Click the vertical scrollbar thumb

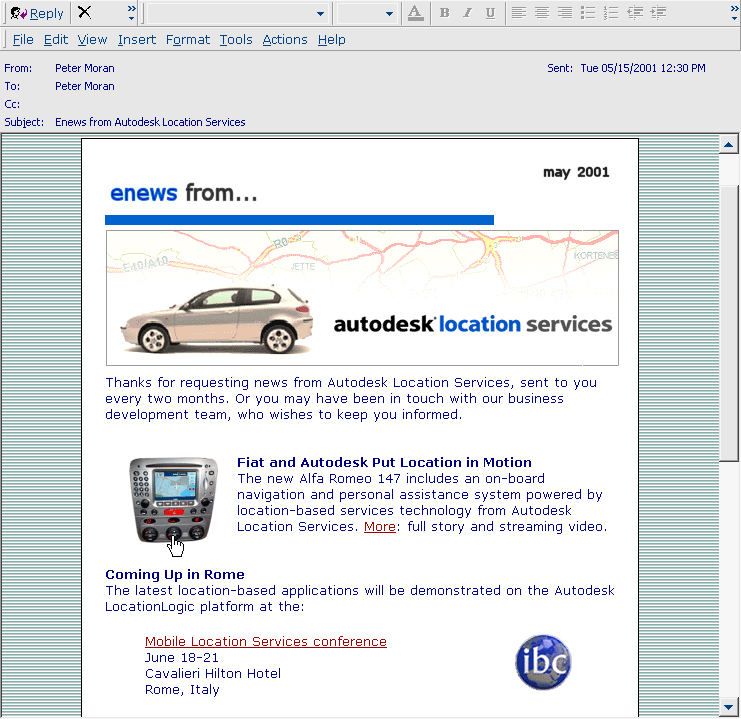(x=728, y=321)
